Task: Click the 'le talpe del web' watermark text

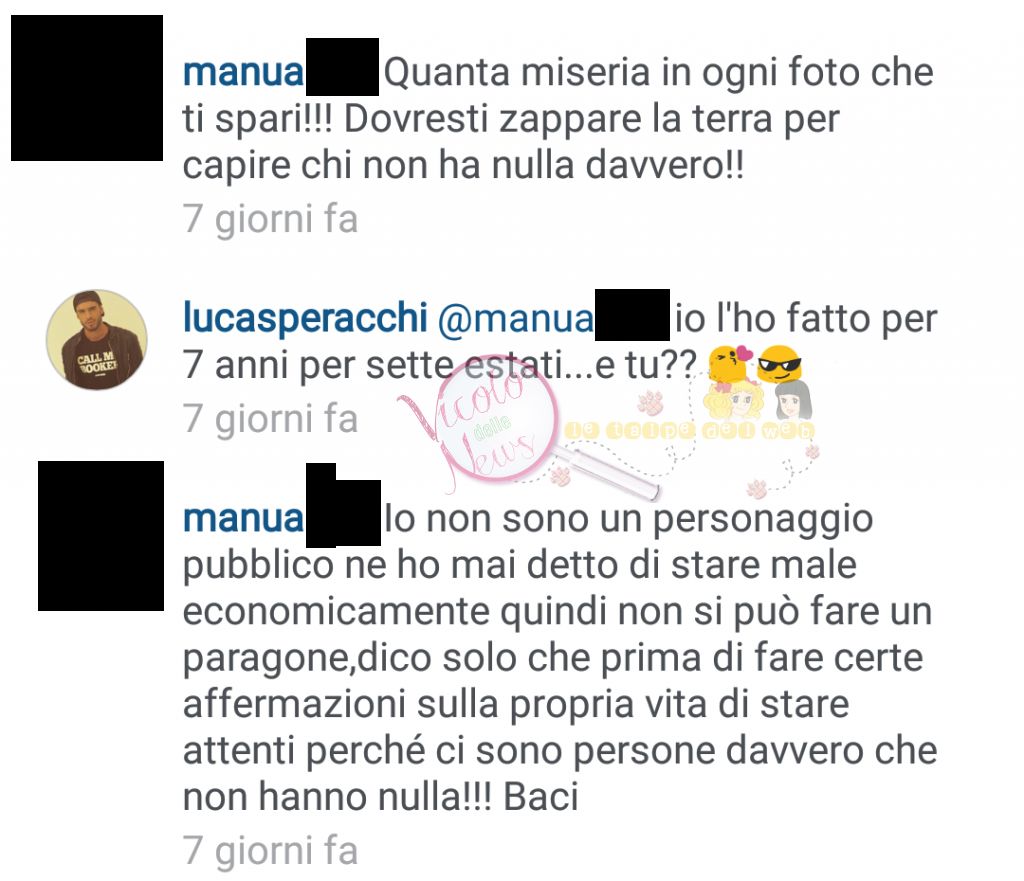Action: pyautogui.click(x=690, y=430)
